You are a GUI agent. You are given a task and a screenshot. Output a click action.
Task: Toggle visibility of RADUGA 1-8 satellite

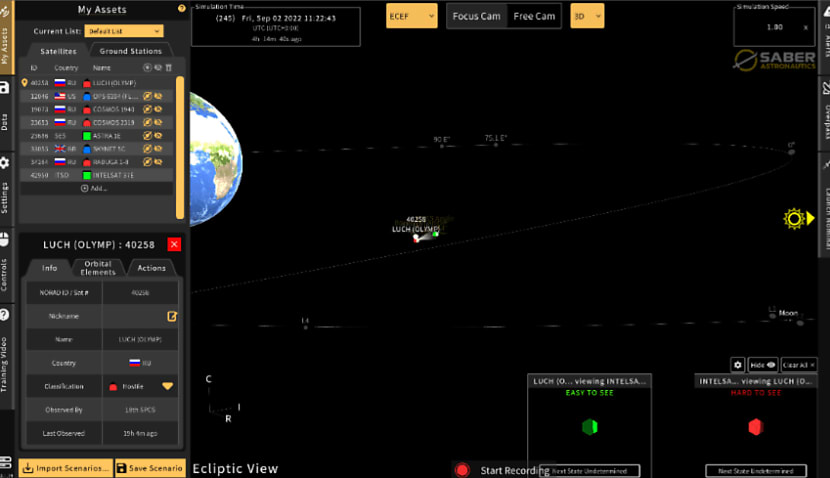click(158, 162)
